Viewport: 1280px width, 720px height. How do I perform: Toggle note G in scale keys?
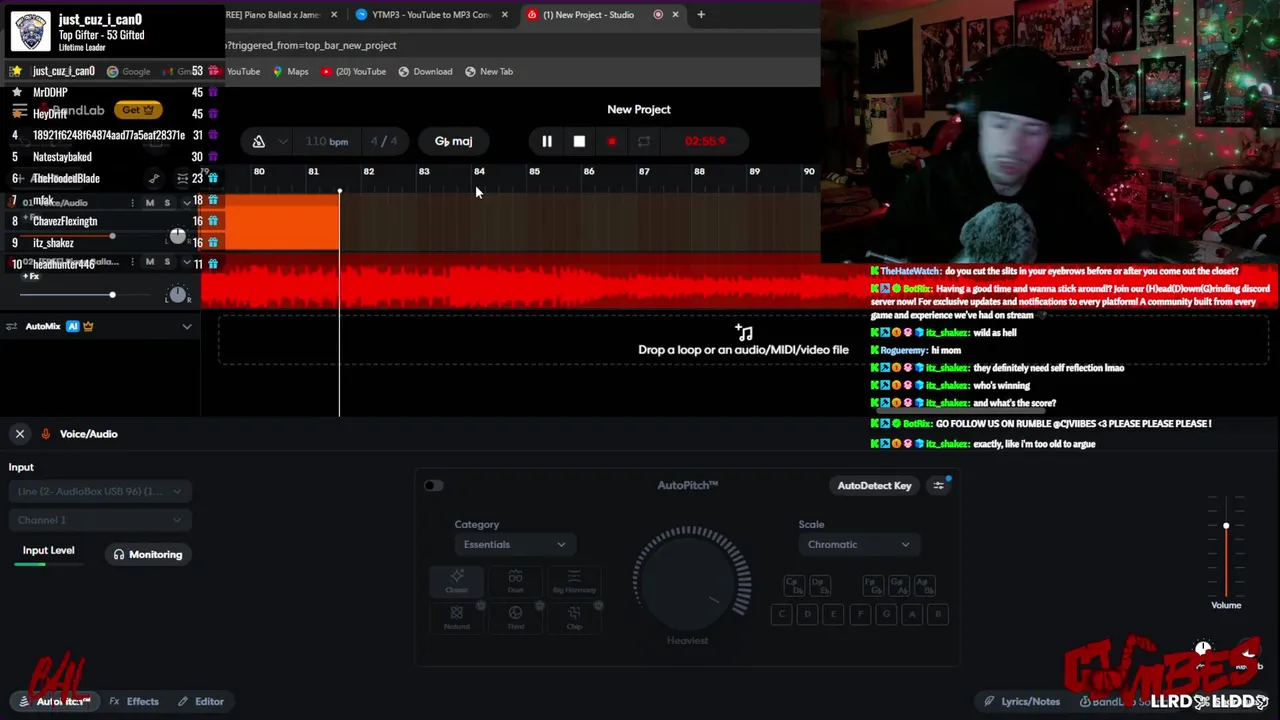[886, 615]
